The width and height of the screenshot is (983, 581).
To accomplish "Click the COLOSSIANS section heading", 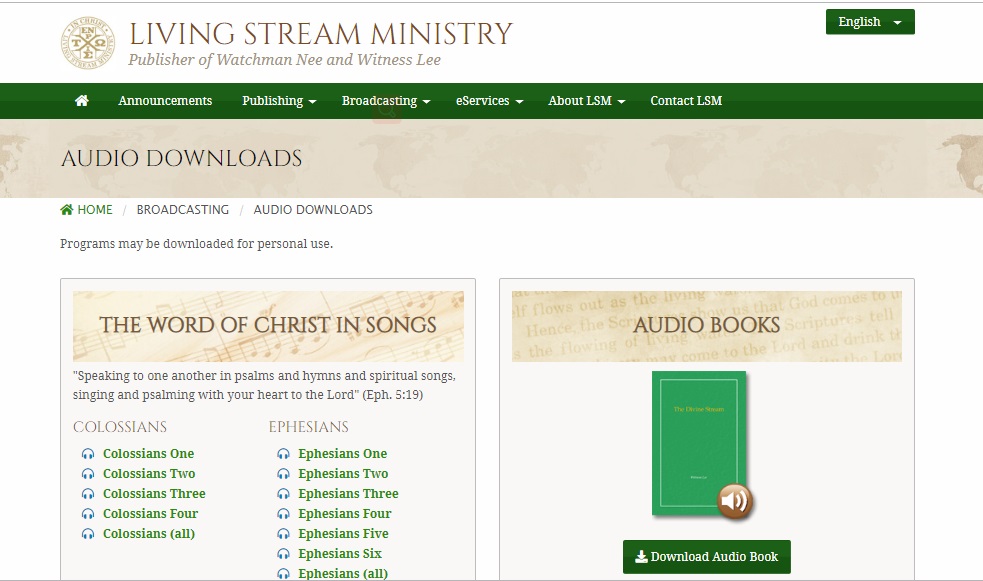I will point(120,427).
